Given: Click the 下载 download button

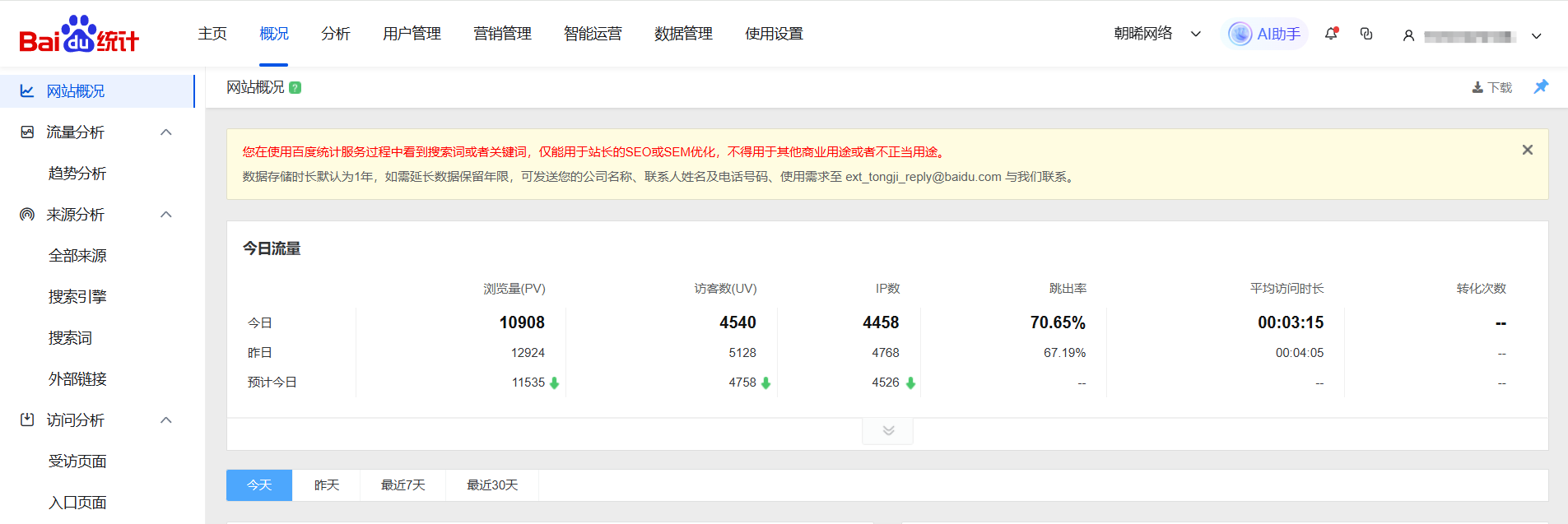Looking at the screenshot, I should (x=1492, y=87).
